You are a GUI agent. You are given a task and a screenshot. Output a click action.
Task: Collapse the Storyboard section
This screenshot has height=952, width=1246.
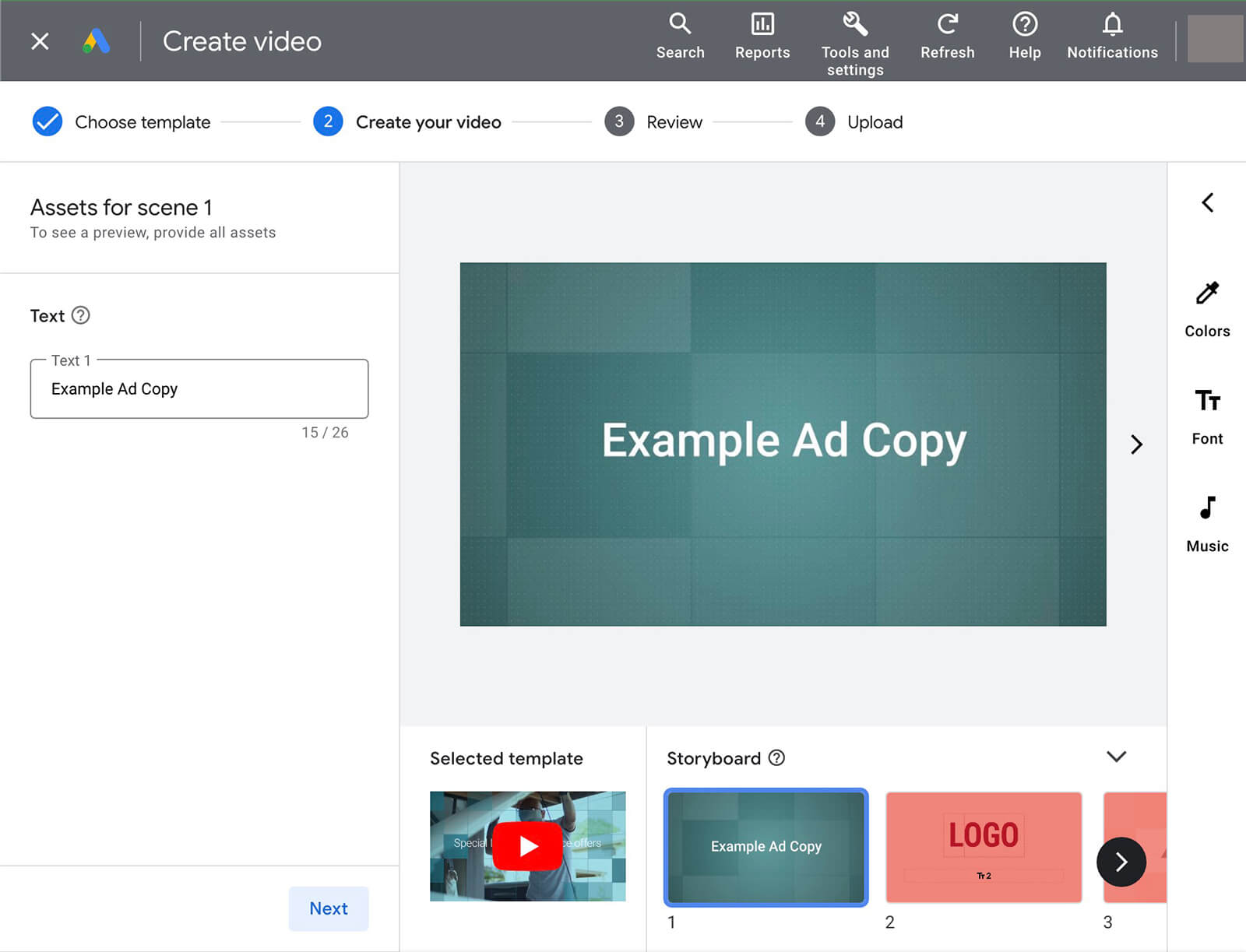click(x=1117, y=757)
